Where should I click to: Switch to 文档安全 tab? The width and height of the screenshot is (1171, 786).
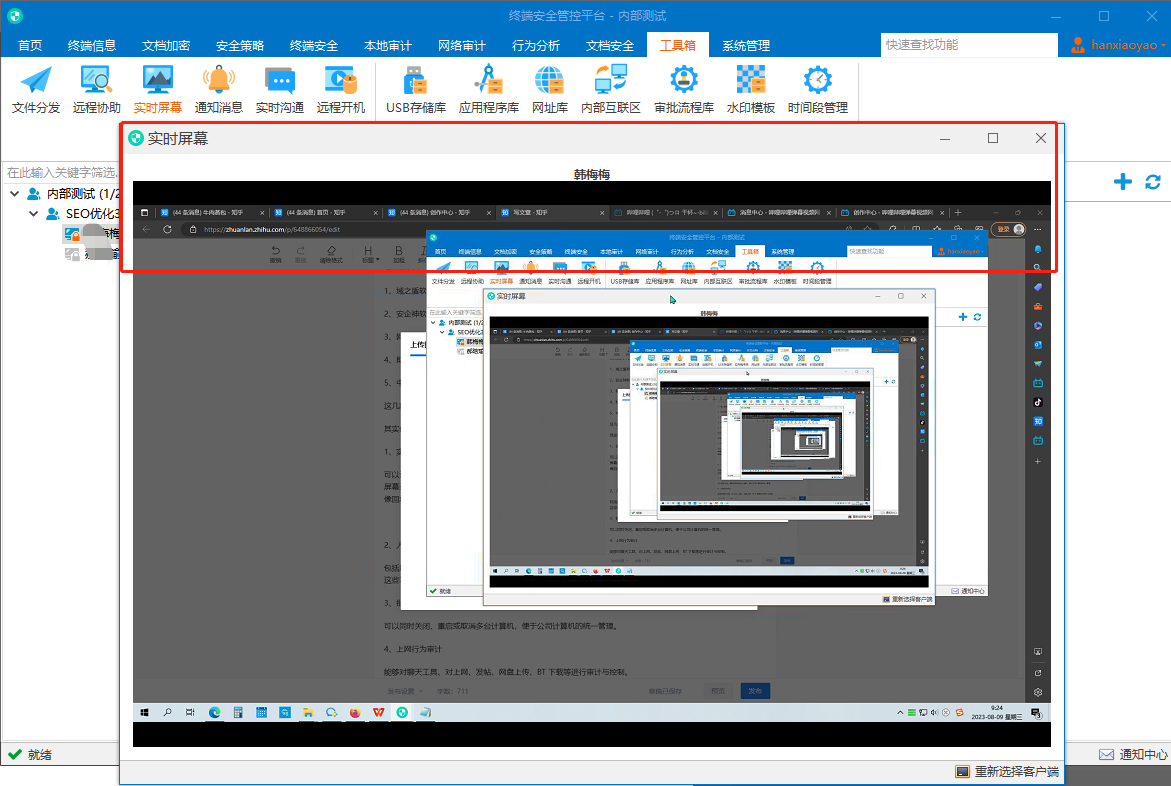(x=609, y=46)
